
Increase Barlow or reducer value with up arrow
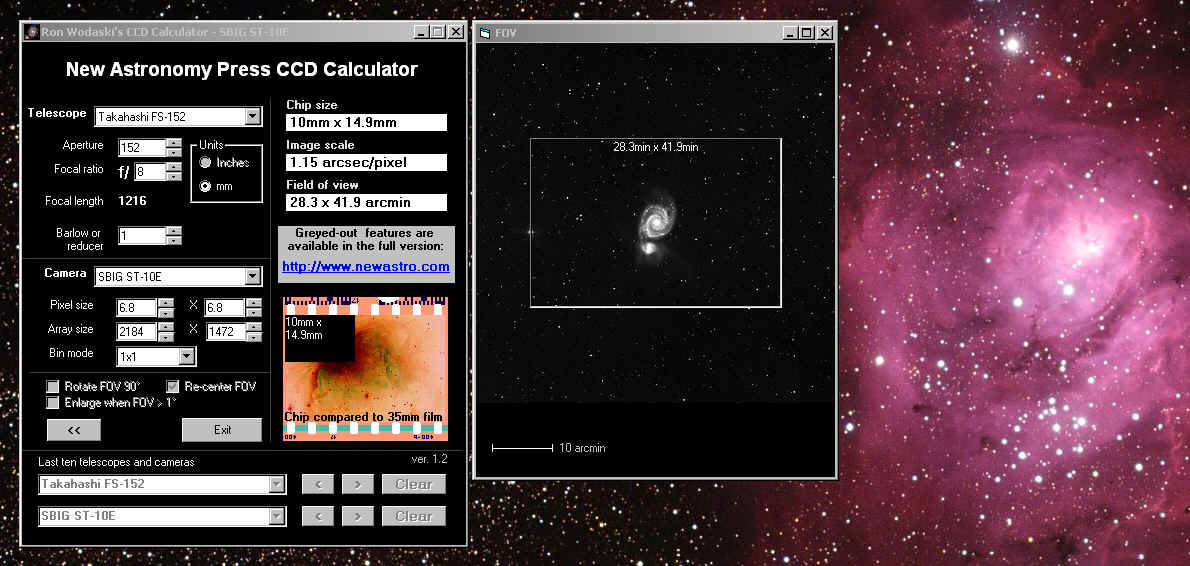coord(174,231)
